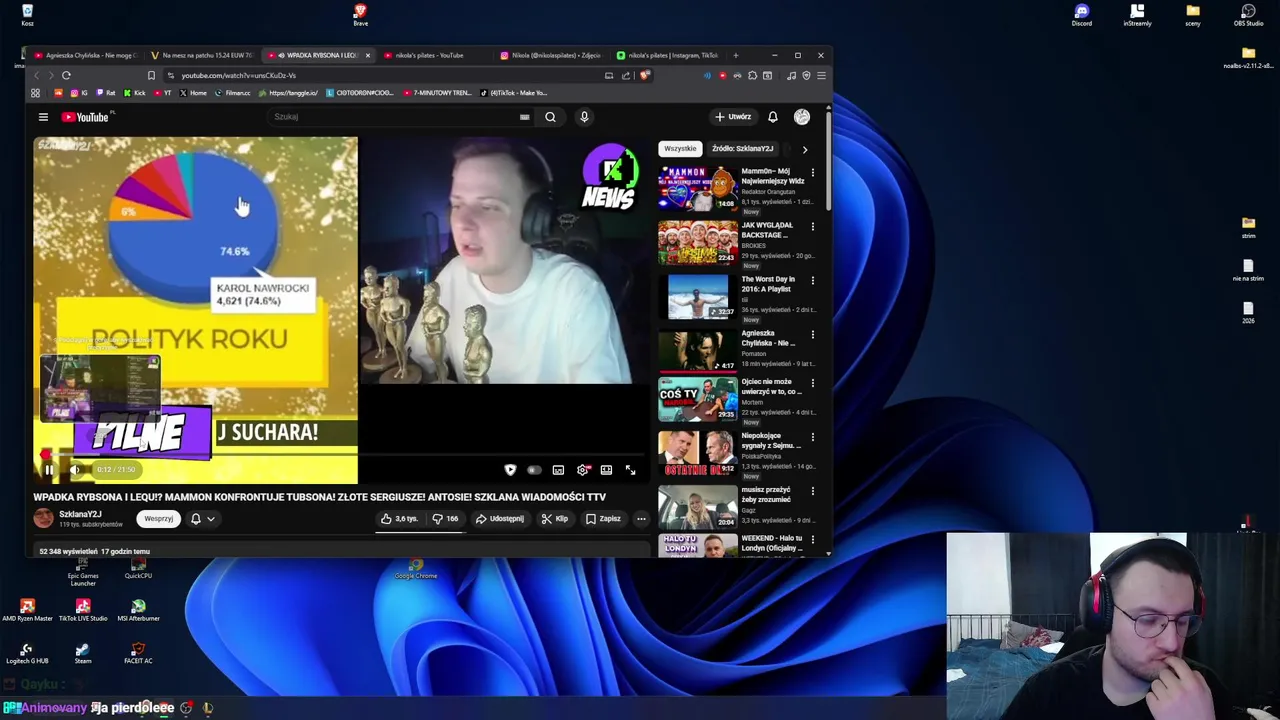Dislike the video with thumbs down
The image size is (1280, 720).
point(446,519)
